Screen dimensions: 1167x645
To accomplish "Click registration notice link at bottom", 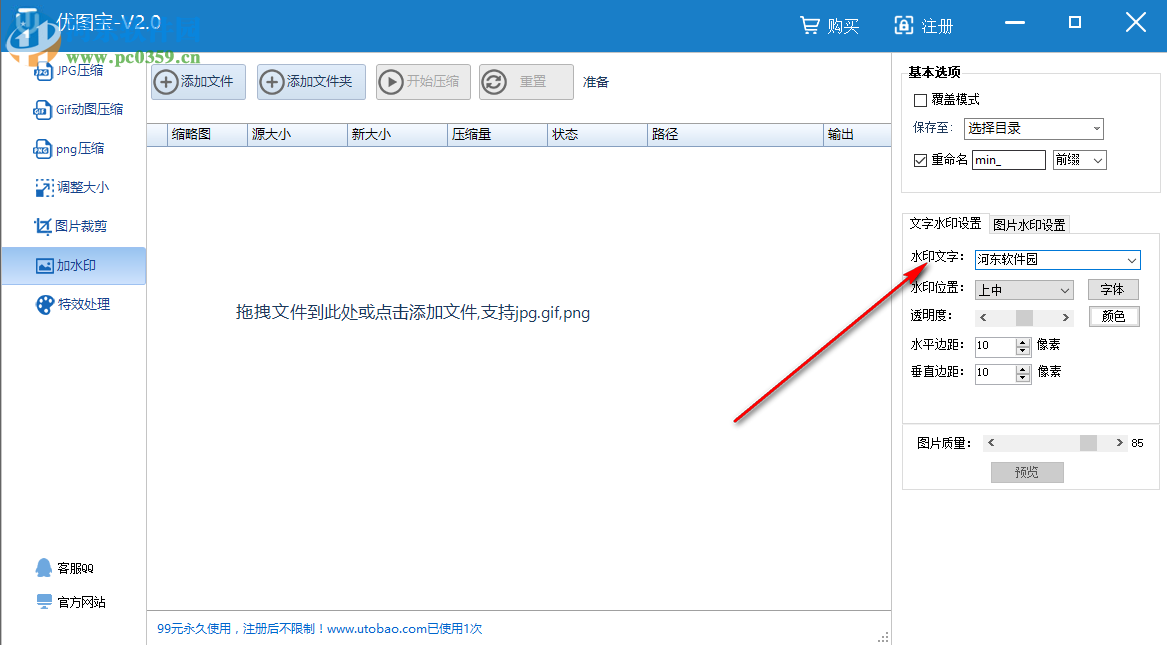I will click(319, 629).
